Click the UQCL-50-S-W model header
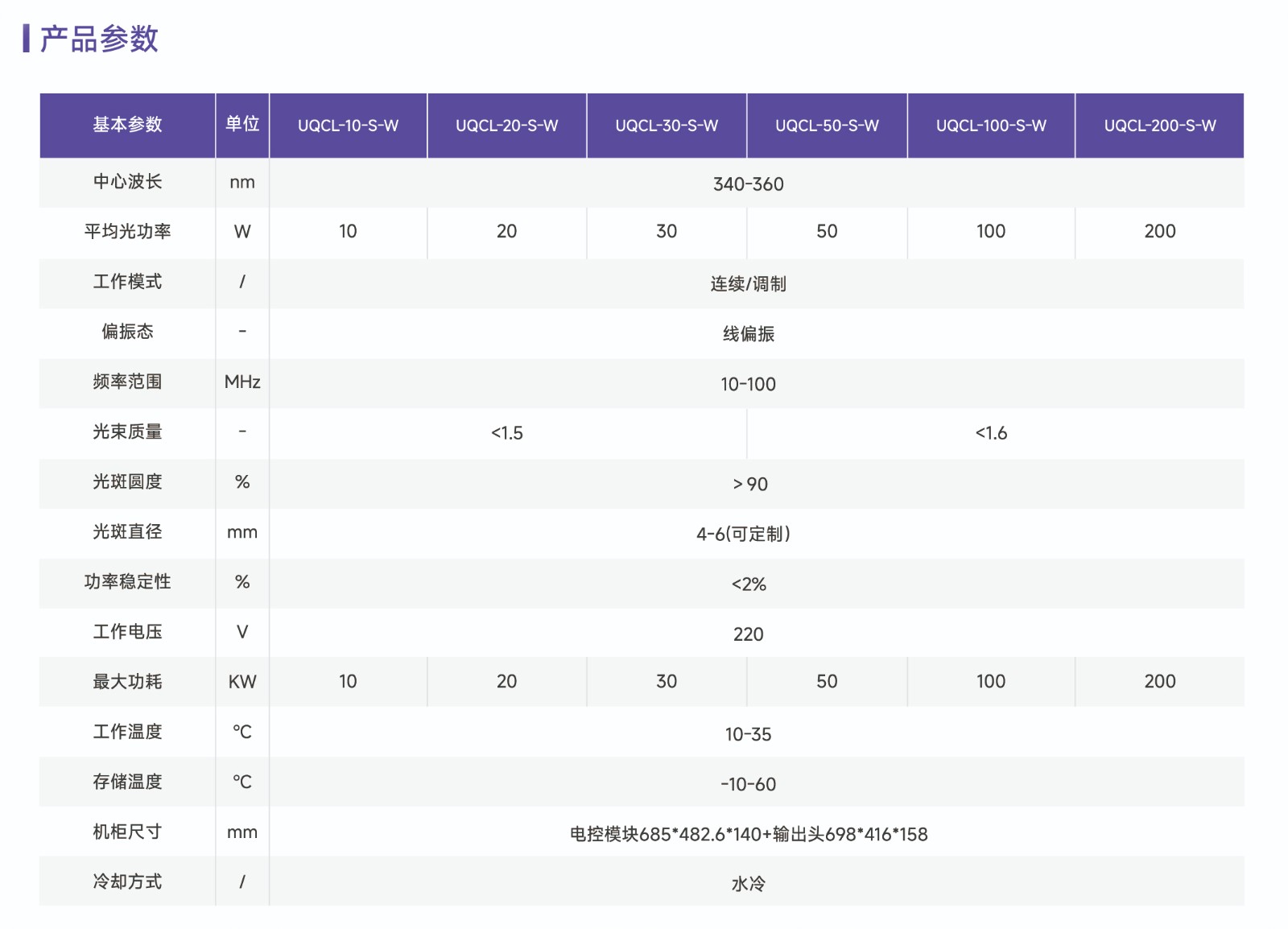Image resolution: width=1288 pixels, height=929 pixels. point(827,126)
